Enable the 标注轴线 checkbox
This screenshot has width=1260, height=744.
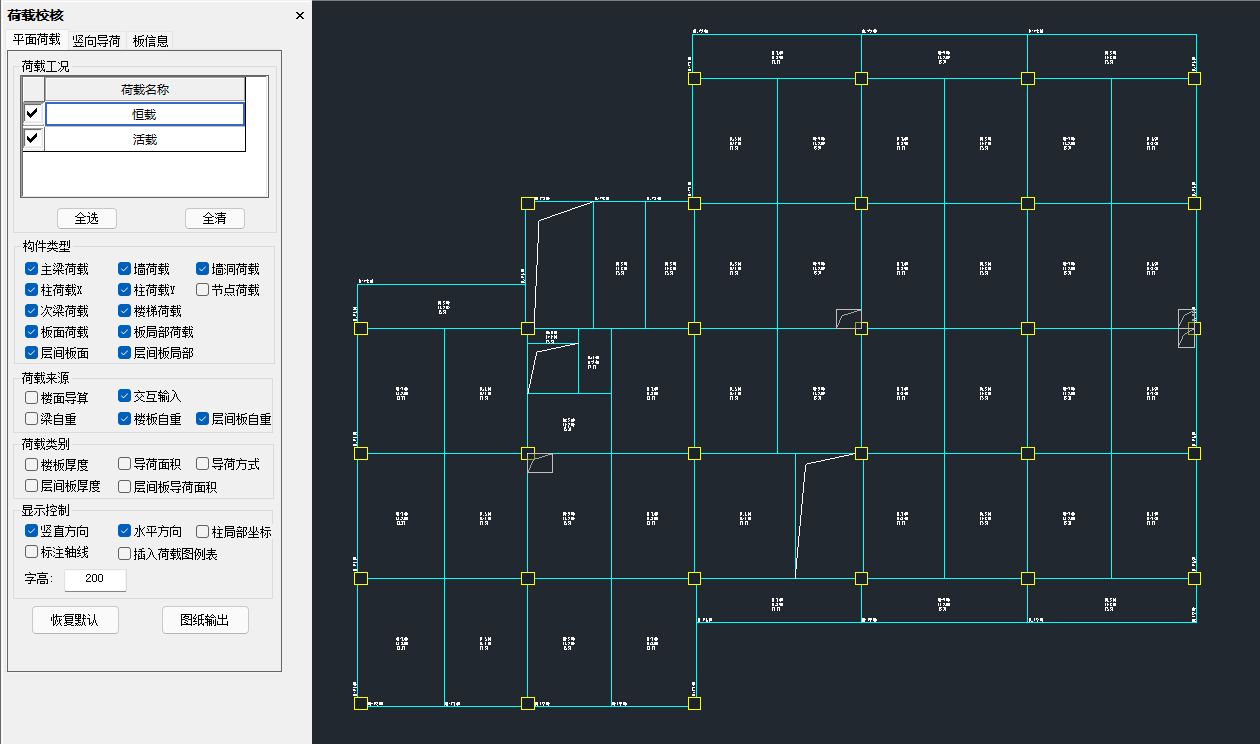(x=32, y=552)
